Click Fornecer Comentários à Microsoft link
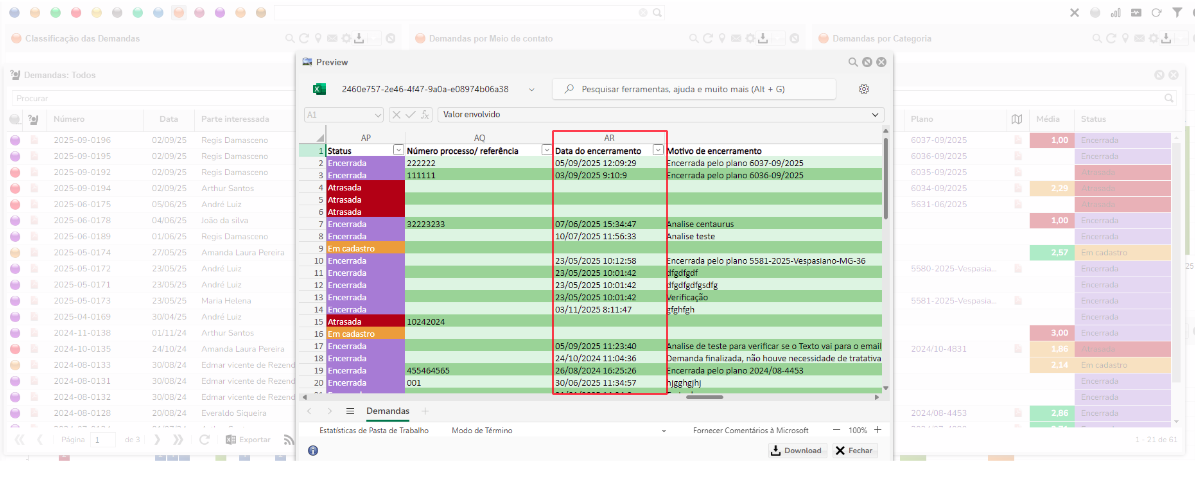This screenshot has height=495, width=1195. pyautogui.click(x=750, y=430)
